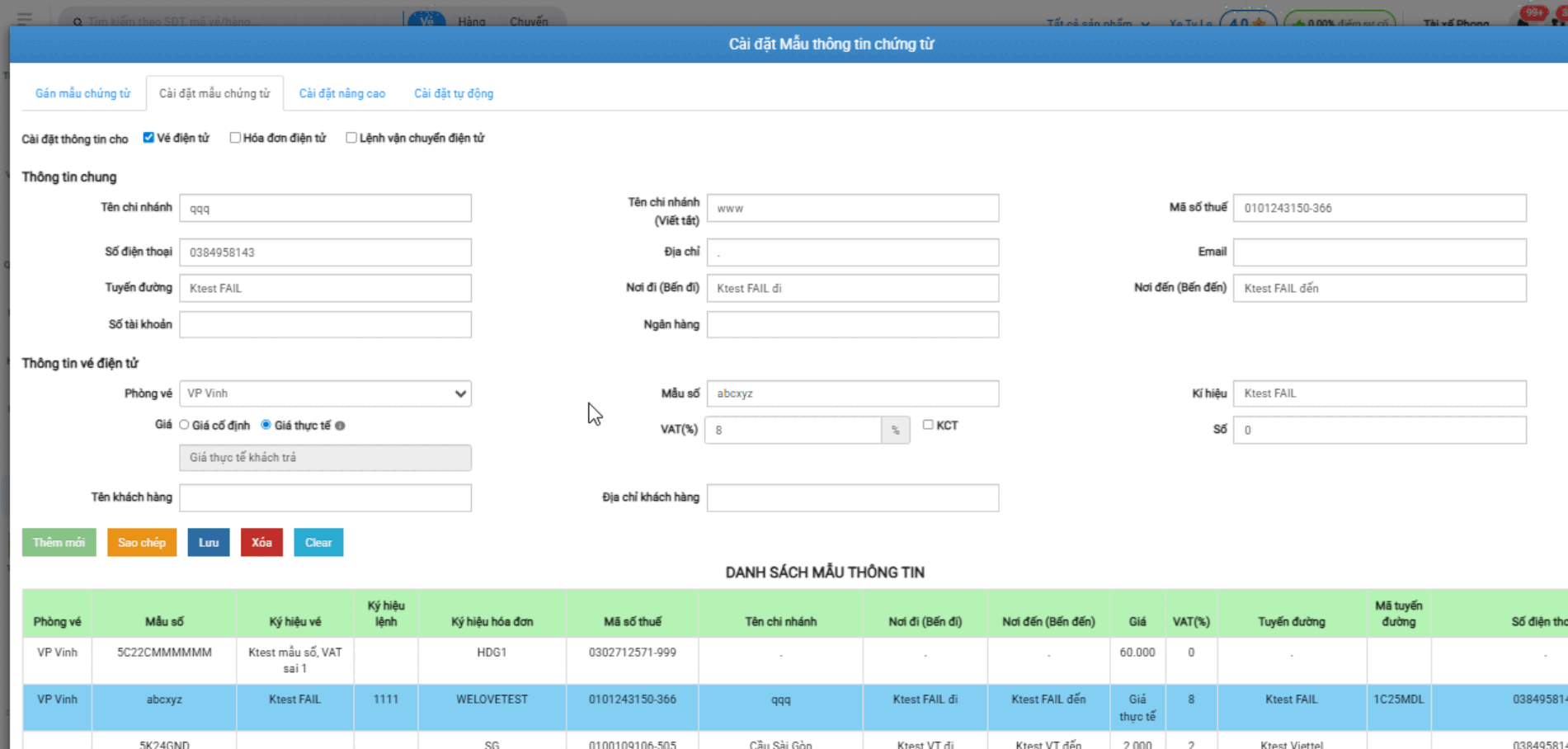Uncheck the Vé điện tử checkbox
Image resolution: width=1568 pixels, height=749 pixels.
click(x=148, y=138)
